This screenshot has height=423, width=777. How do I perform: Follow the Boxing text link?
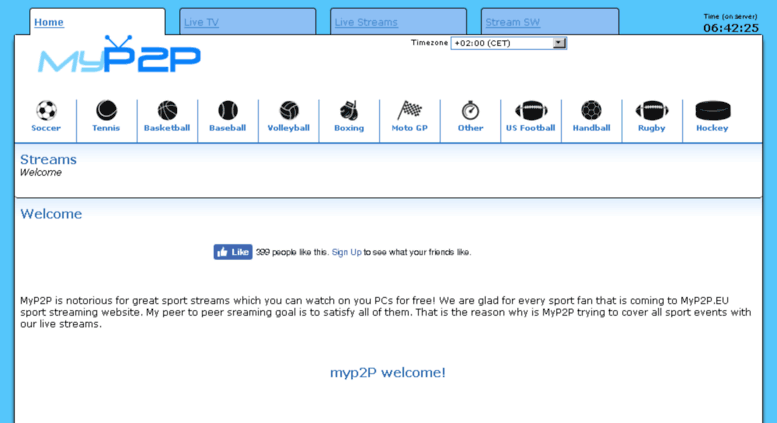coord(349,128)
